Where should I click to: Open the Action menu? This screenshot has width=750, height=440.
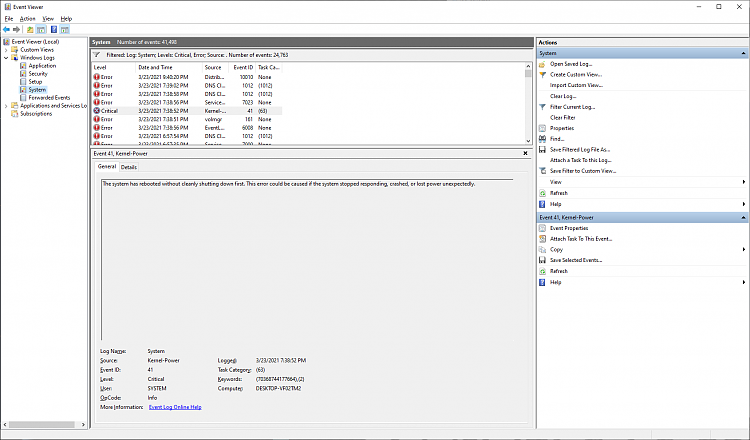pos(27,19)
